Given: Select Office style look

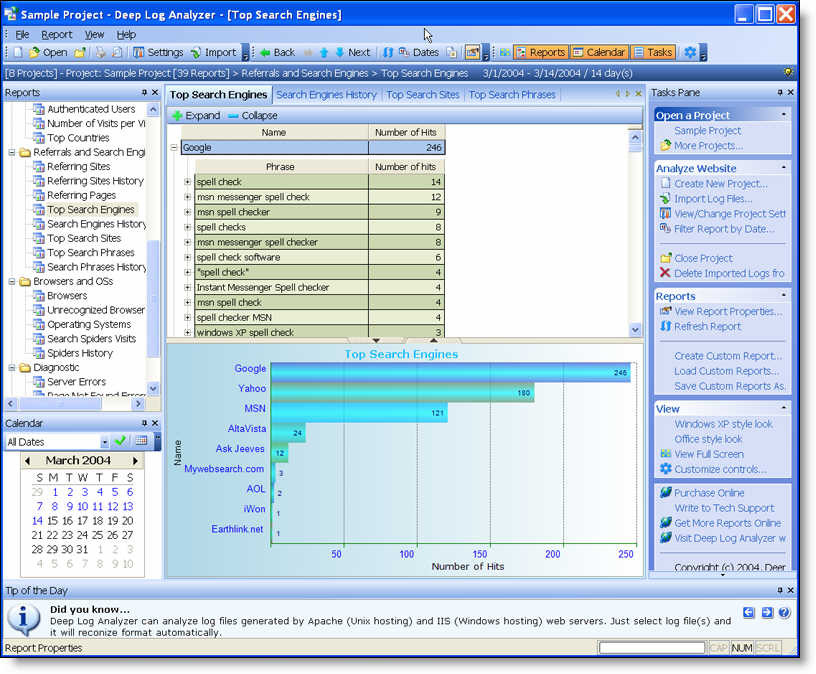Looking at the screenshot, I should point(708,439).
